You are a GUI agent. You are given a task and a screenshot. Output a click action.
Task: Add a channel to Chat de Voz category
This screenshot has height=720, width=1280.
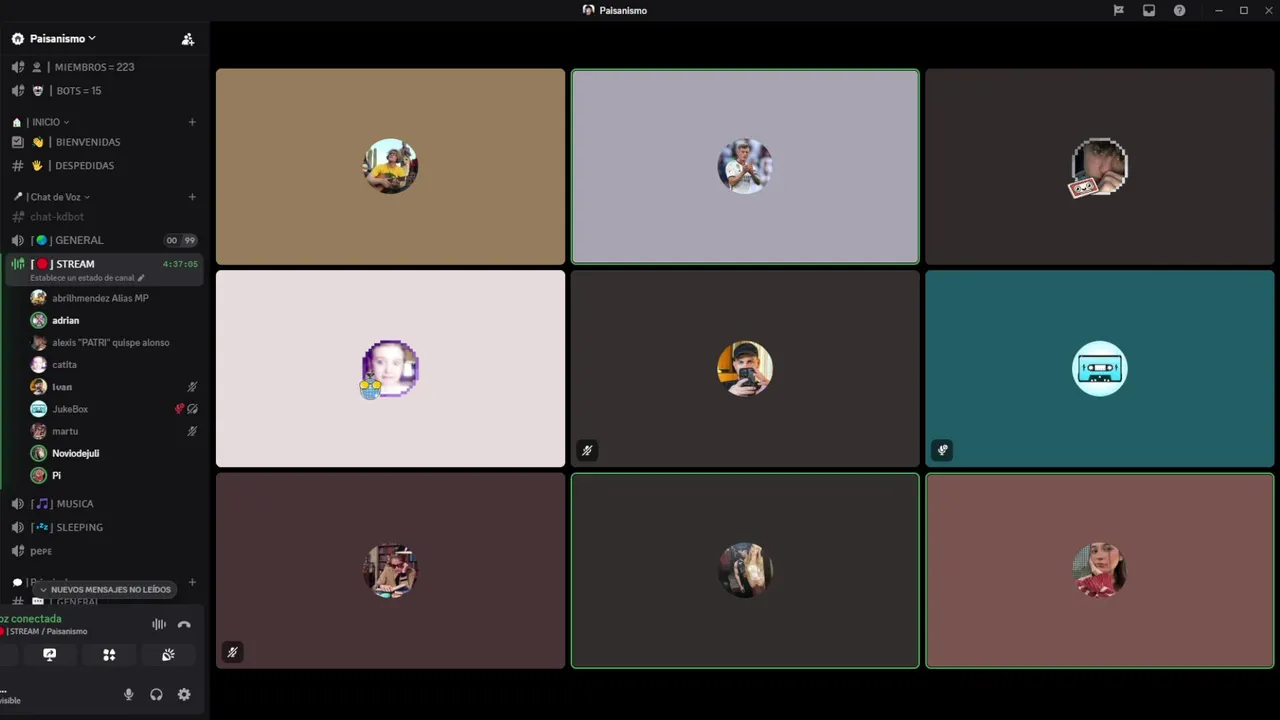(x=192, y=197)
